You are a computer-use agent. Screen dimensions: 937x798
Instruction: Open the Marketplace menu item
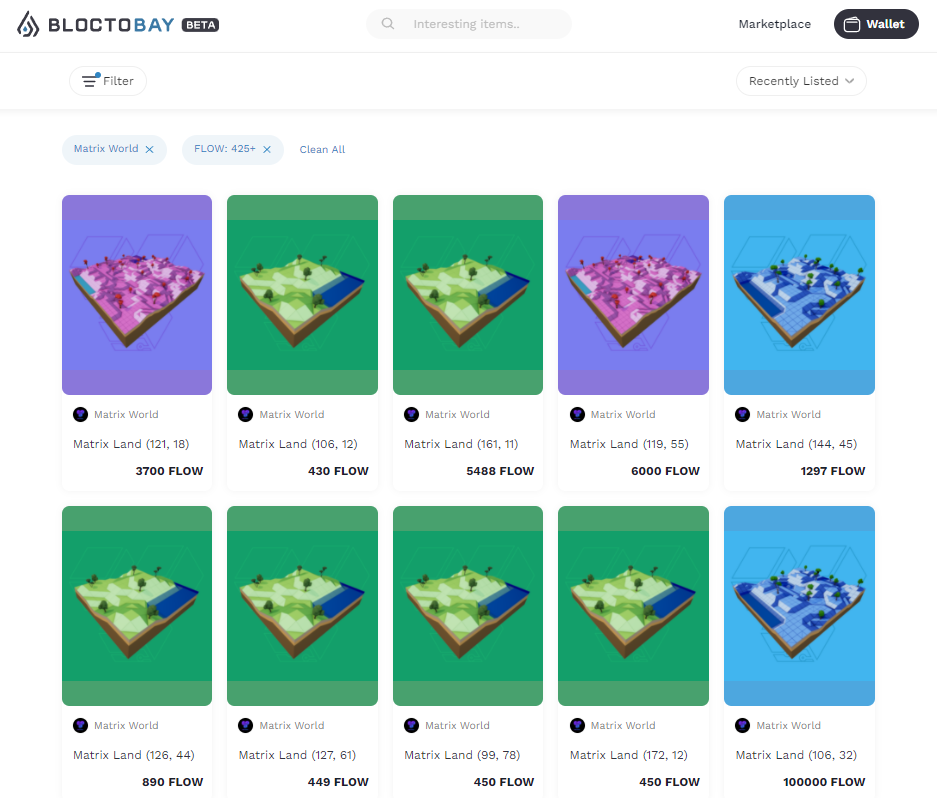point(774,24)
